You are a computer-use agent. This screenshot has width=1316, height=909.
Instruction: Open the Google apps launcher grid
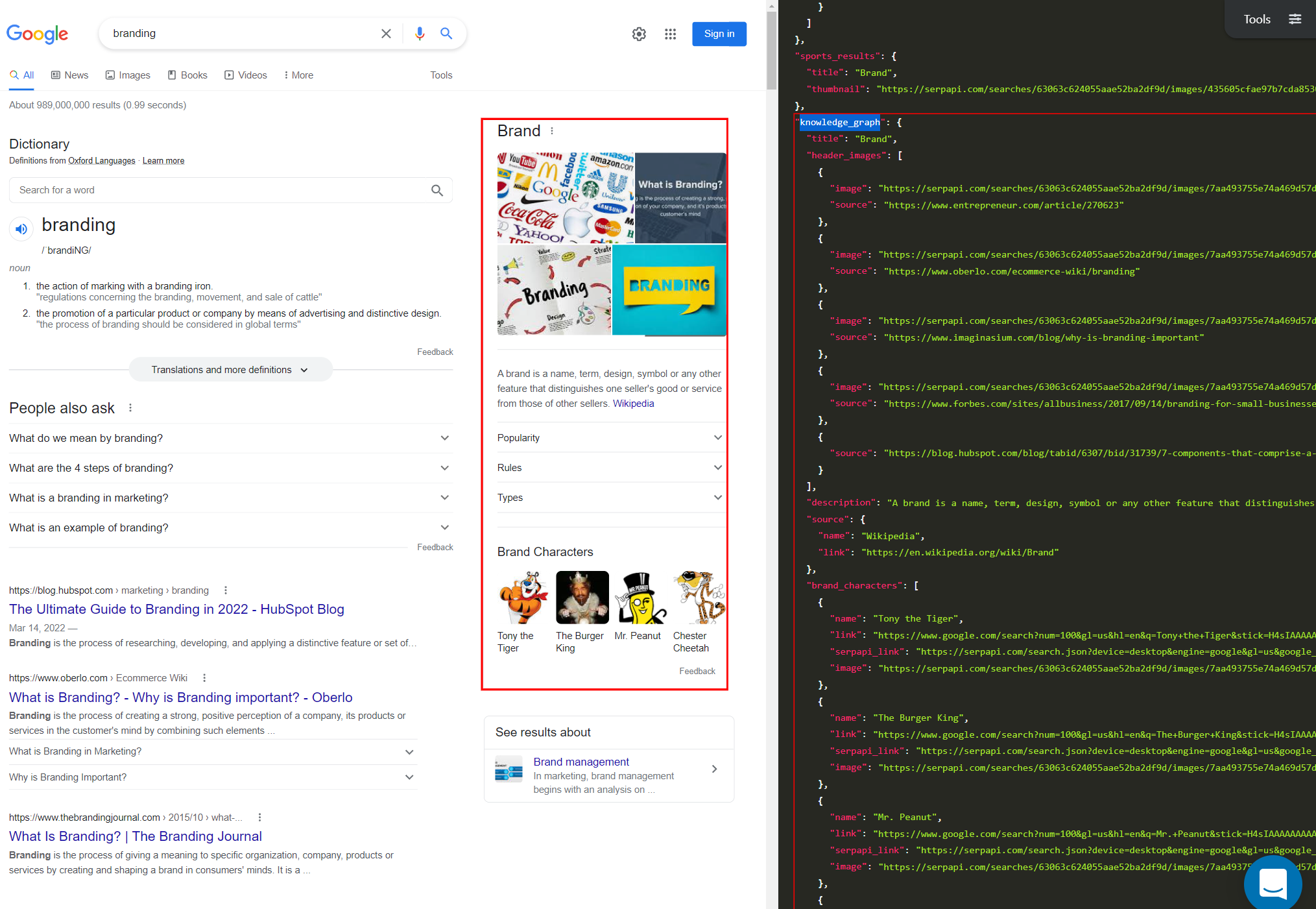click(x=670, y=34)
